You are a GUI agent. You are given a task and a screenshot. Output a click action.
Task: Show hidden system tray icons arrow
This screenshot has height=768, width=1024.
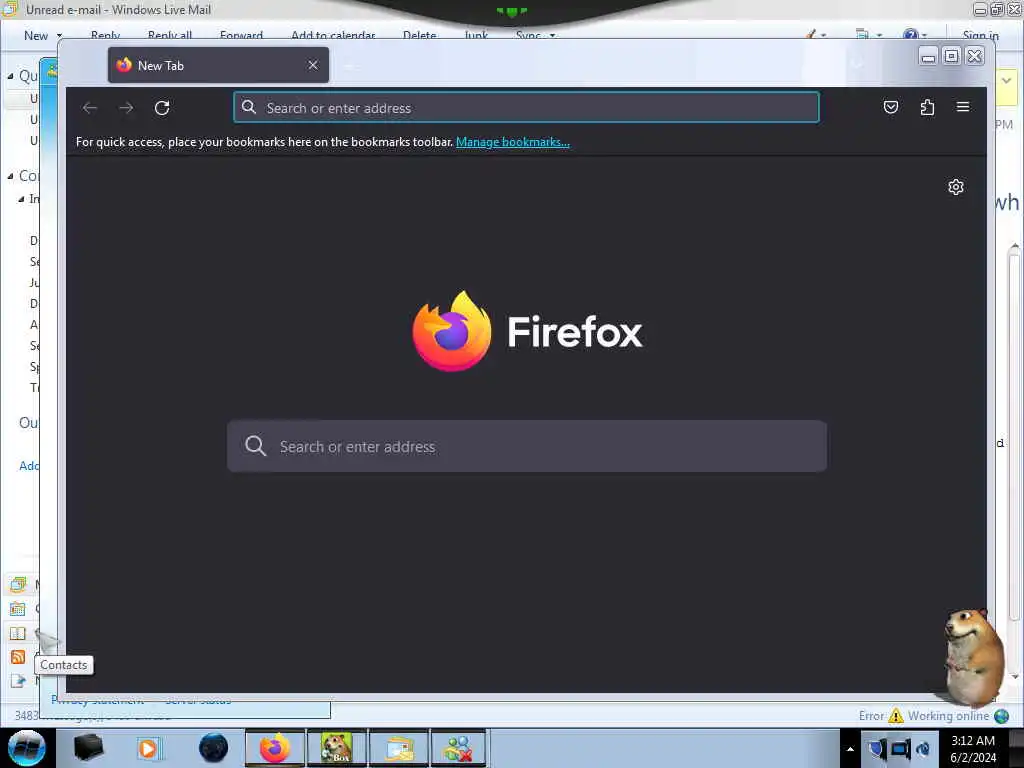pyautogui.click(x=850, y=749)
